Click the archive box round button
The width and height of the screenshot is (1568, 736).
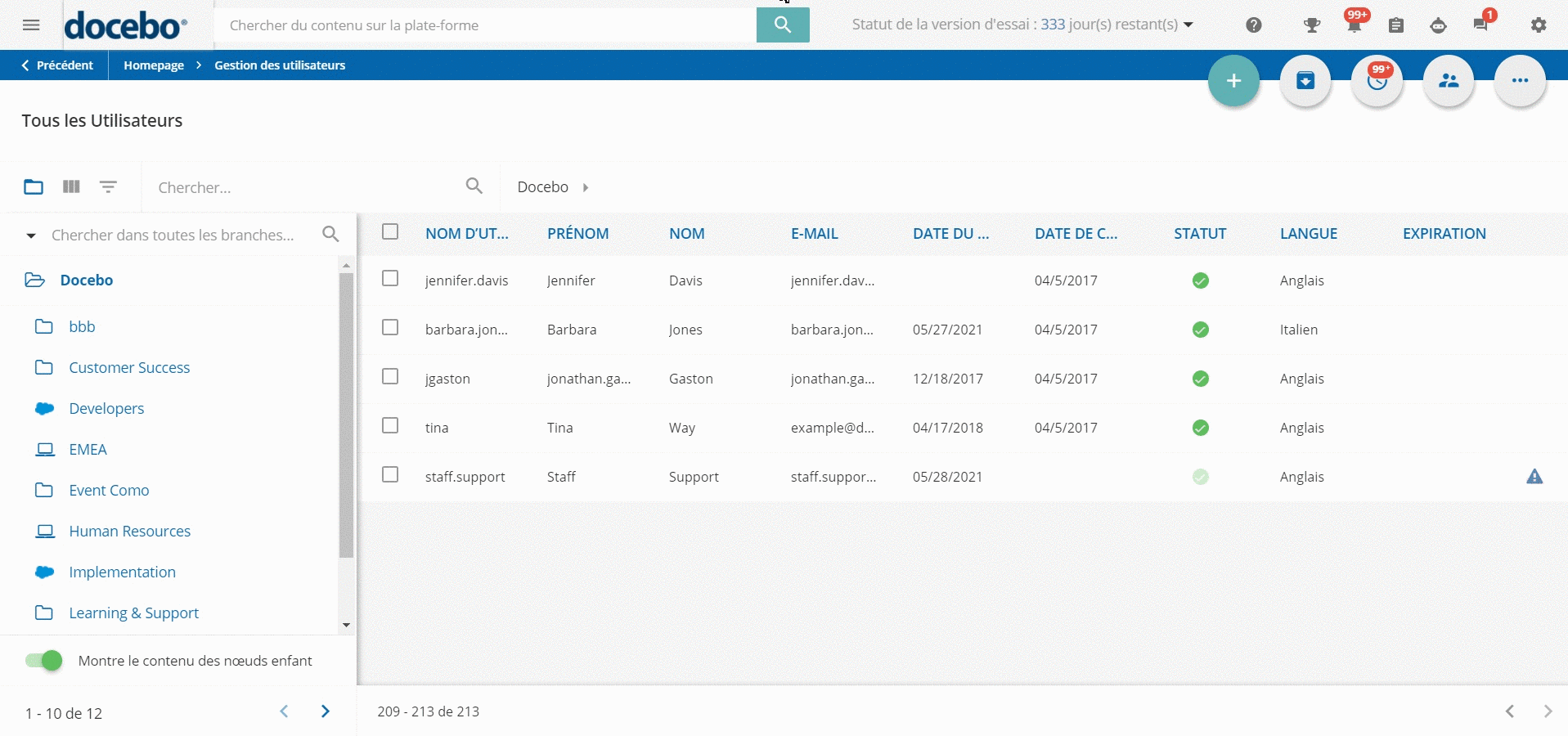[1305, 80]
